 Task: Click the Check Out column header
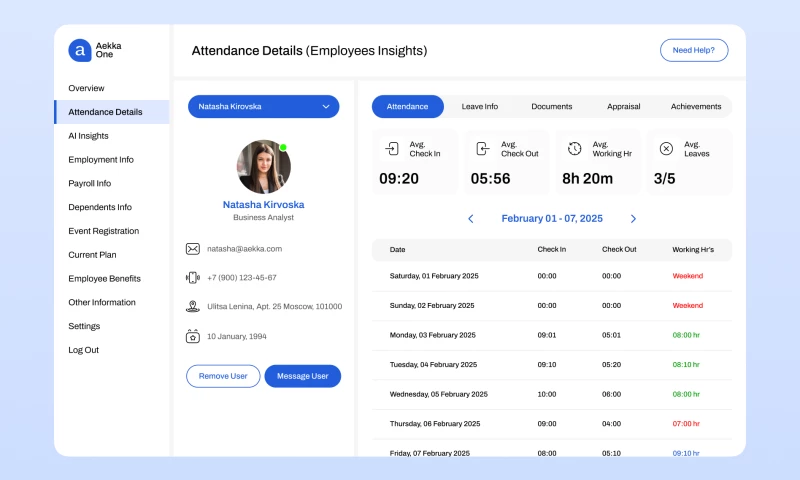click(x=619, y=249)
